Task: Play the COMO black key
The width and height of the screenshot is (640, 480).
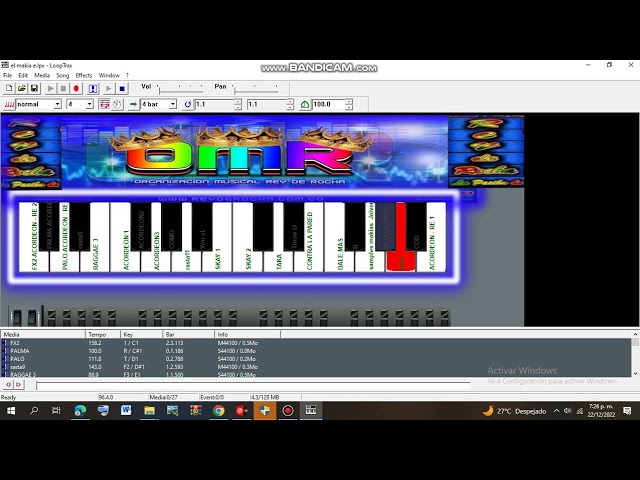Action: click(171, 227)
